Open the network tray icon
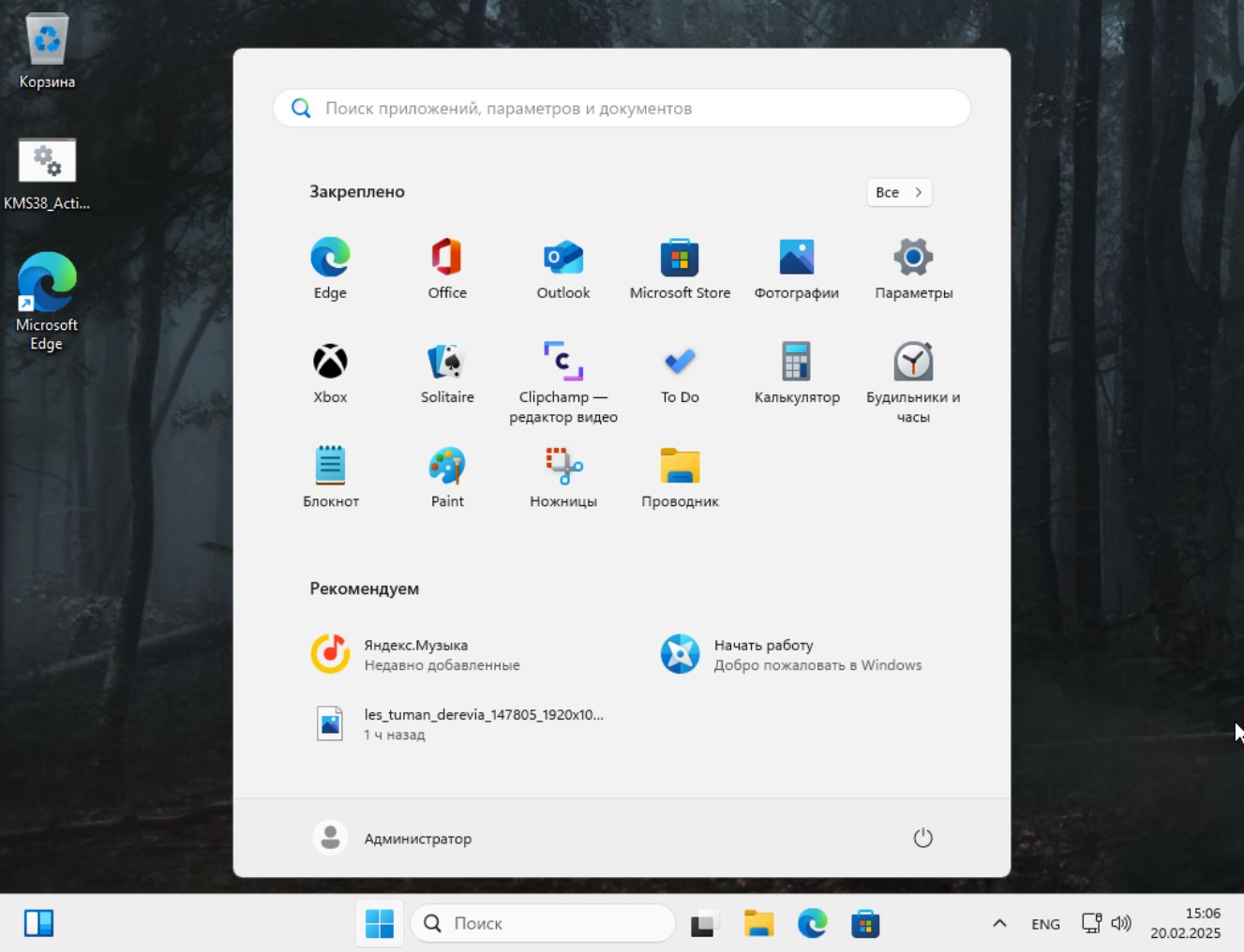Image resolution: width=1244 pixels, height=952 pixels. tap(1091, 923)
